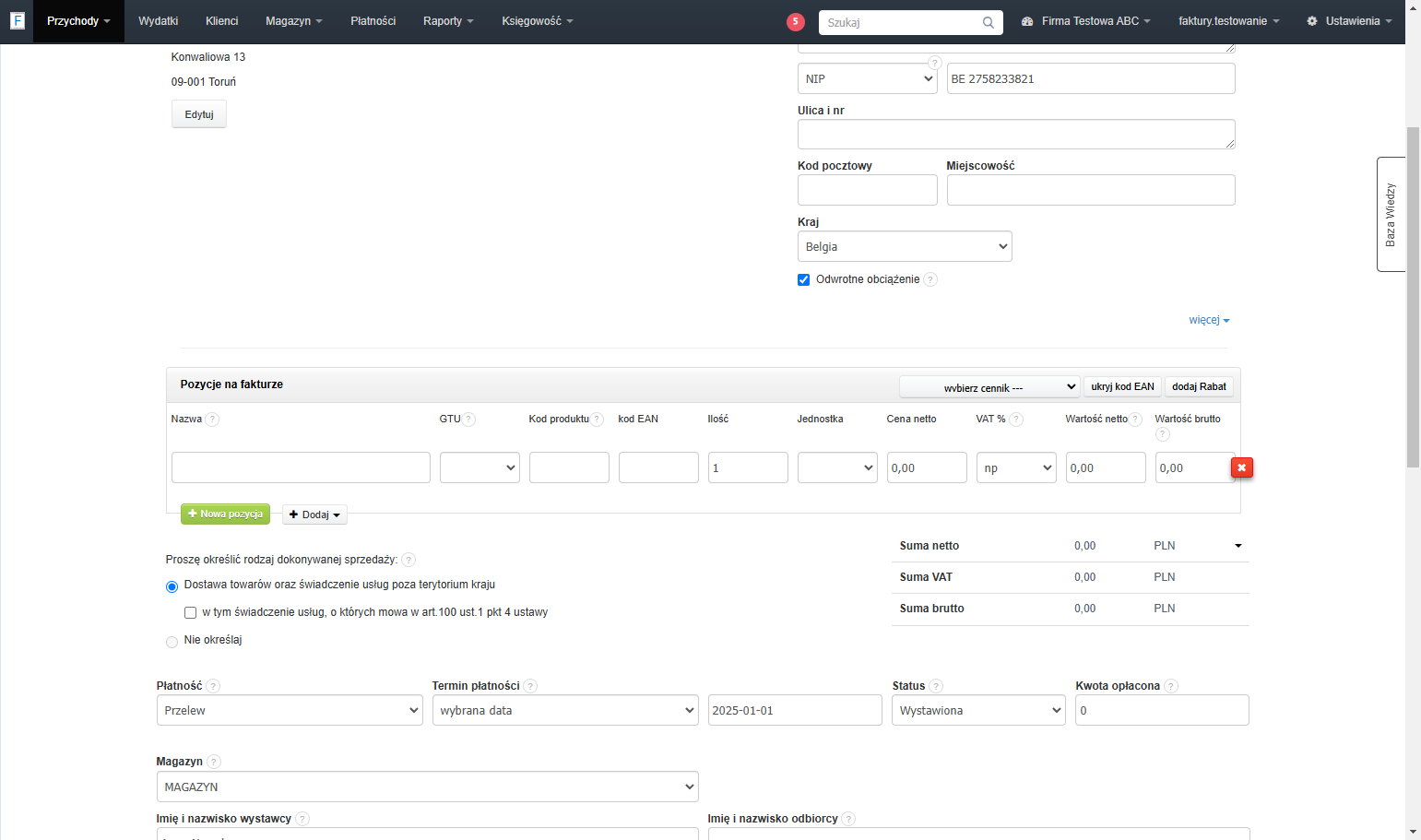Uncheck Odwrotne obciążenie checkbox

point(803,279)
